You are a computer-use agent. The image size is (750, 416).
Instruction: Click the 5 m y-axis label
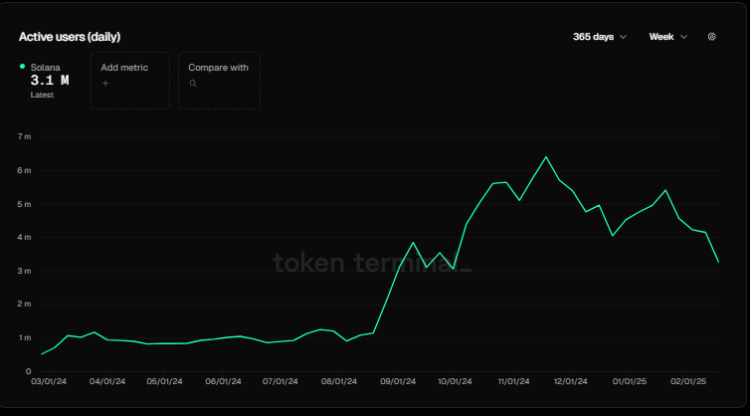click(x=24, y=204)
